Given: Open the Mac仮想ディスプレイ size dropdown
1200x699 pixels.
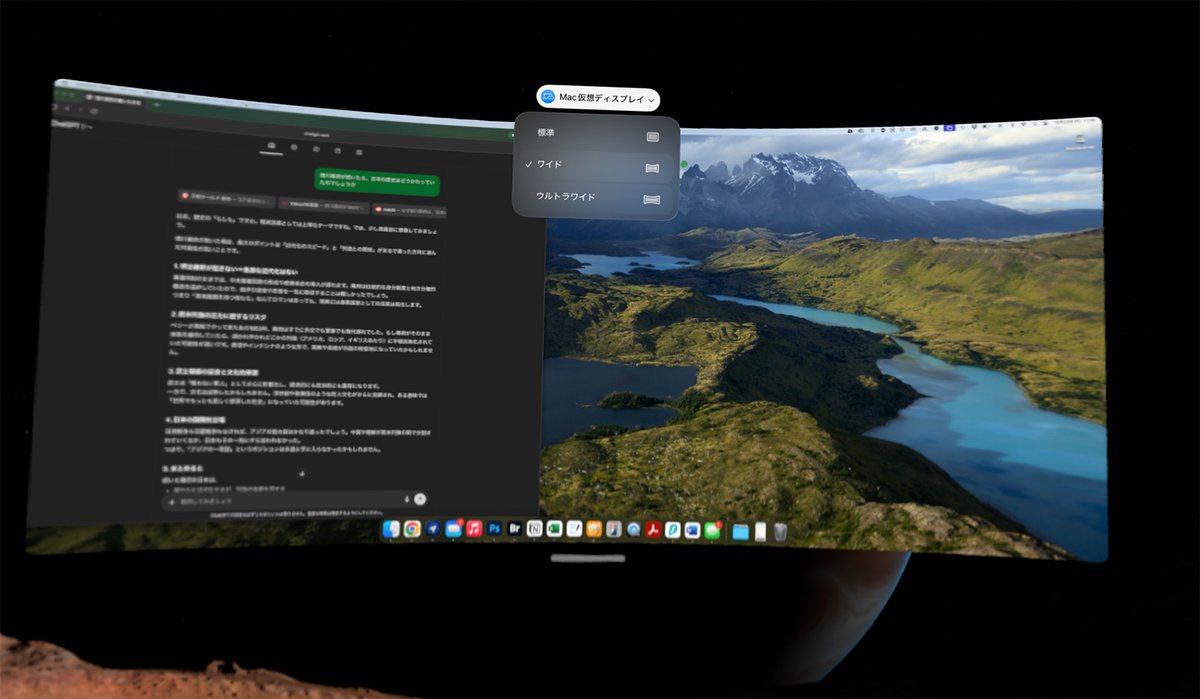Looking at the screenshot, I should [x=598, y=97].
